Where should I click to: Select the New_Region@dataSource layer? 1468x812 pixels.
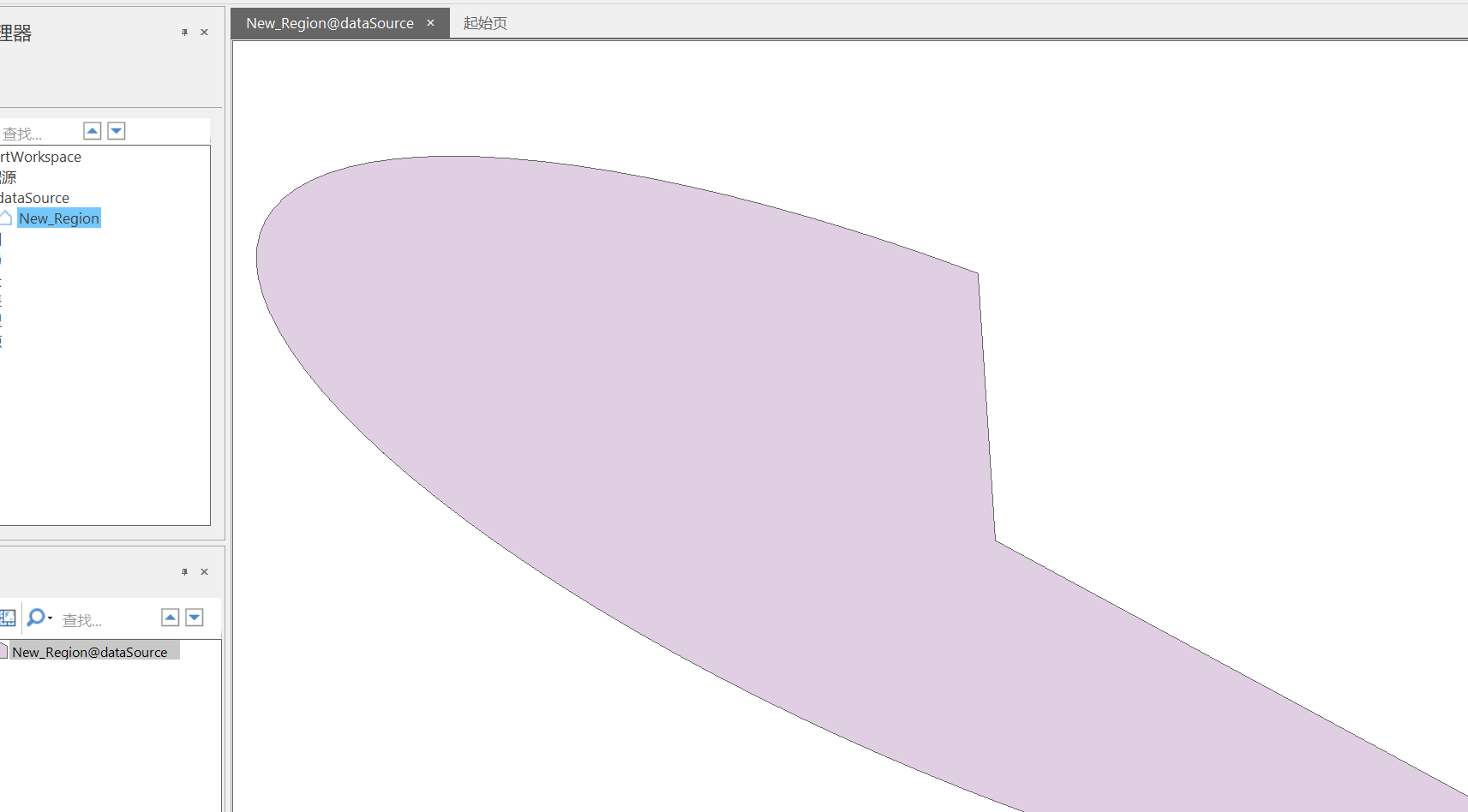[x=90, y=652]
